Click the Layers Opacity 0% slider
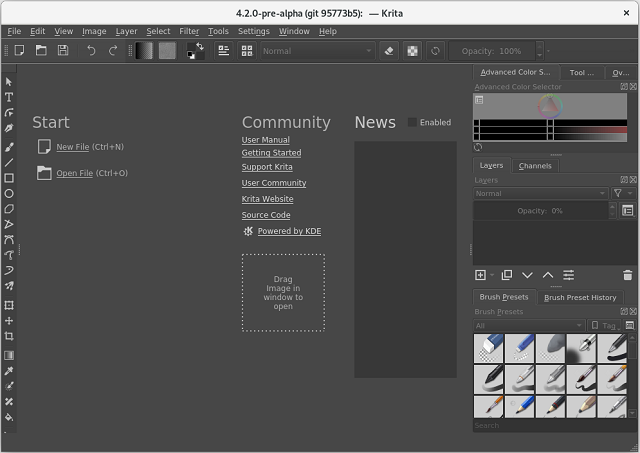640x453 pixels. [540, 211]
